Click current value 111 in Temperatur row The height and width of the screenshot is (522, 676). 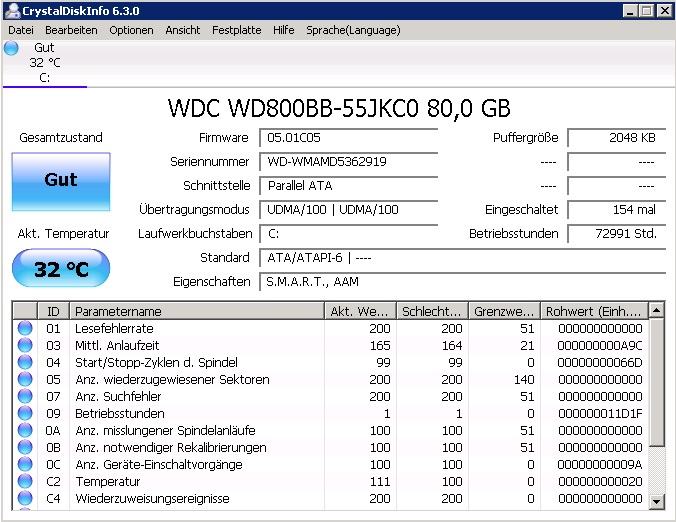pos(380,481)
